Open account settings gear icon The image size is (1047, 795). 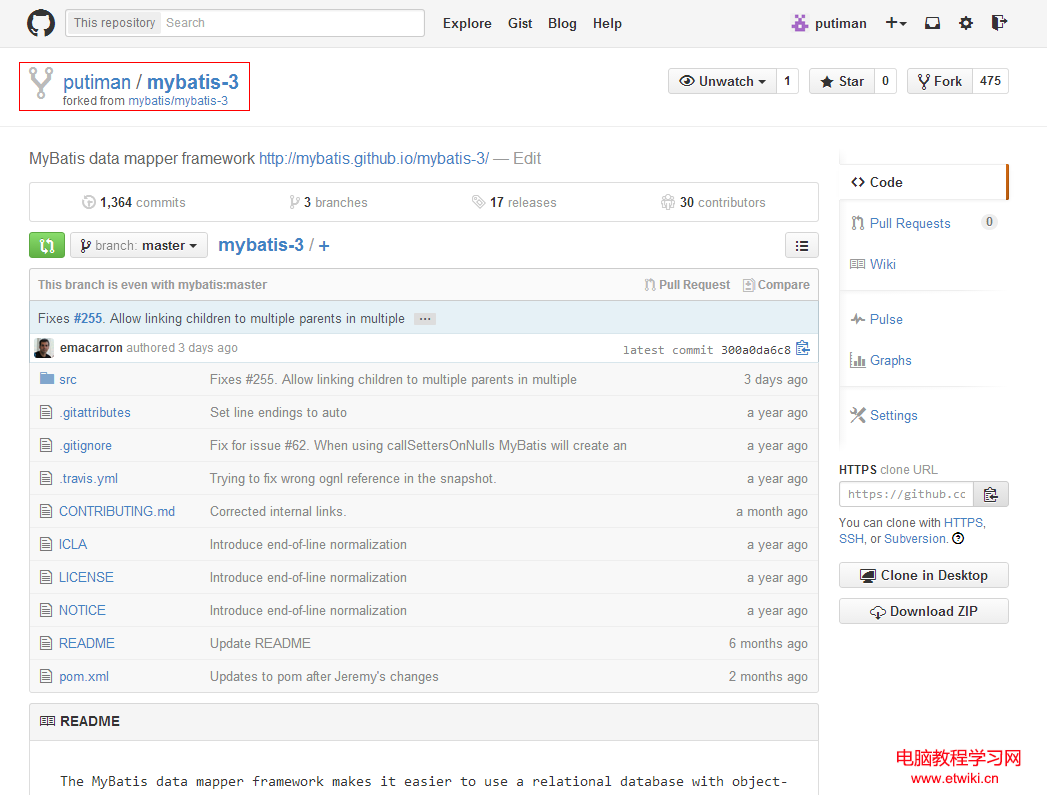tap(966, 23)
